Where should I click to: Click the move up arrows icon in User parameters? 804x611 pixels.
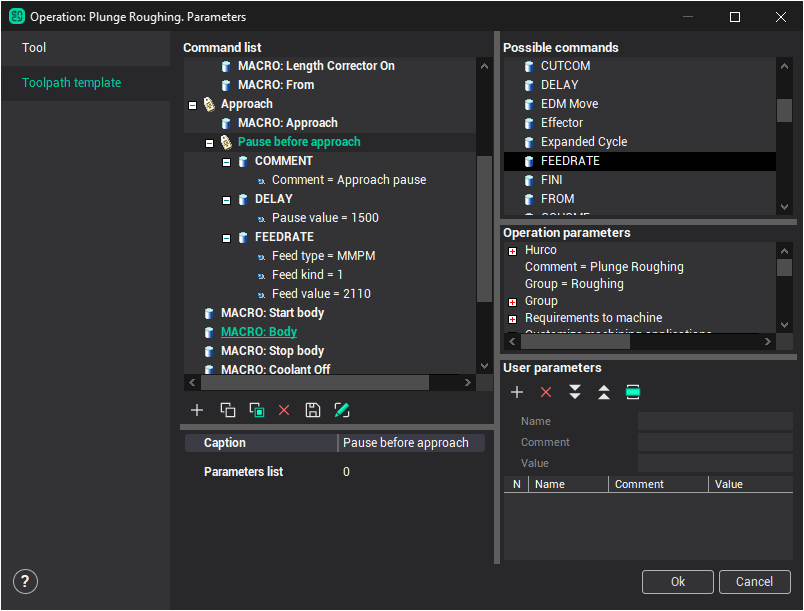click(604, 392)
